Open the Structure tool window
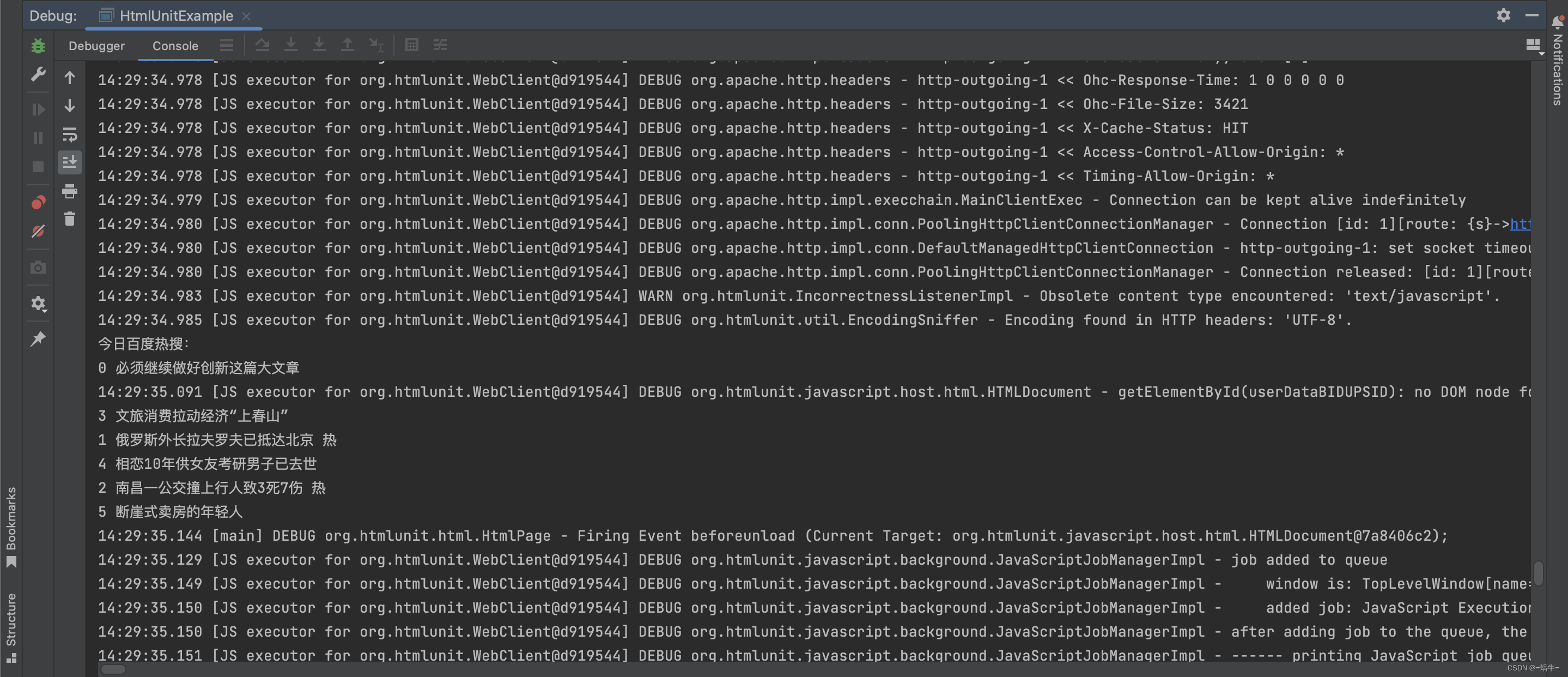Viewport: 1568px width, 677px height. click(x=11, y=628)
